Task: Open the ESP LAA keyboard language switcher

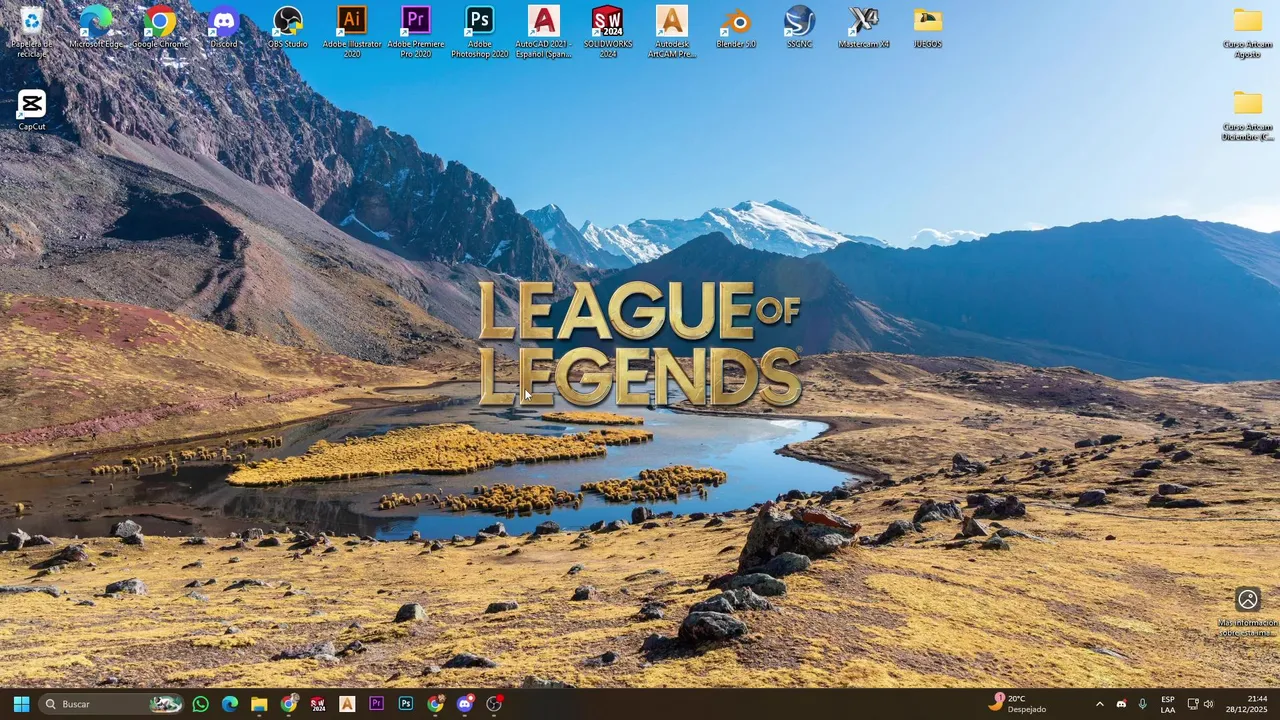Action: tap(1168, 704)
